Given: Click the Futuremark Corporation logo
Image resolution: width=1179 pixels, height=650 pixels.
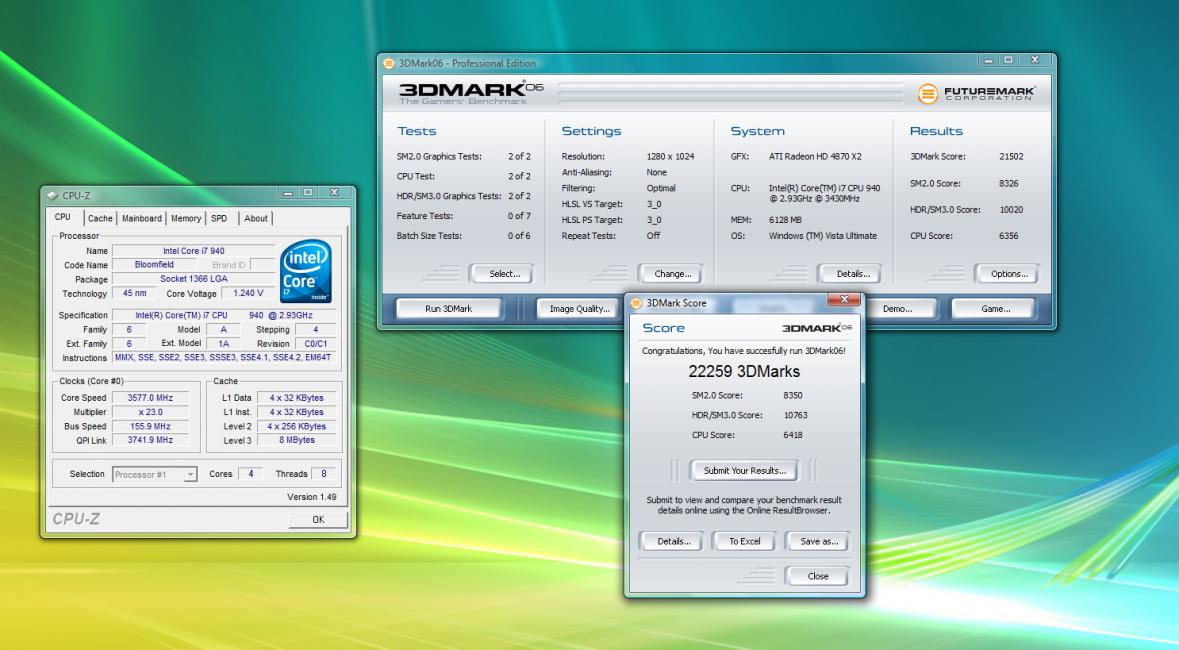Looking at the screenshot, I should pos(976,93).
